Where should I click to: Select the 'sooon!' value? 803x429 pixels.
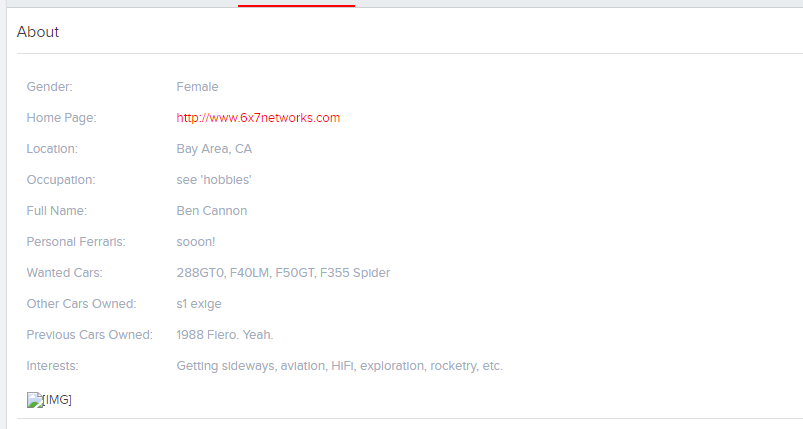point(196,242)
